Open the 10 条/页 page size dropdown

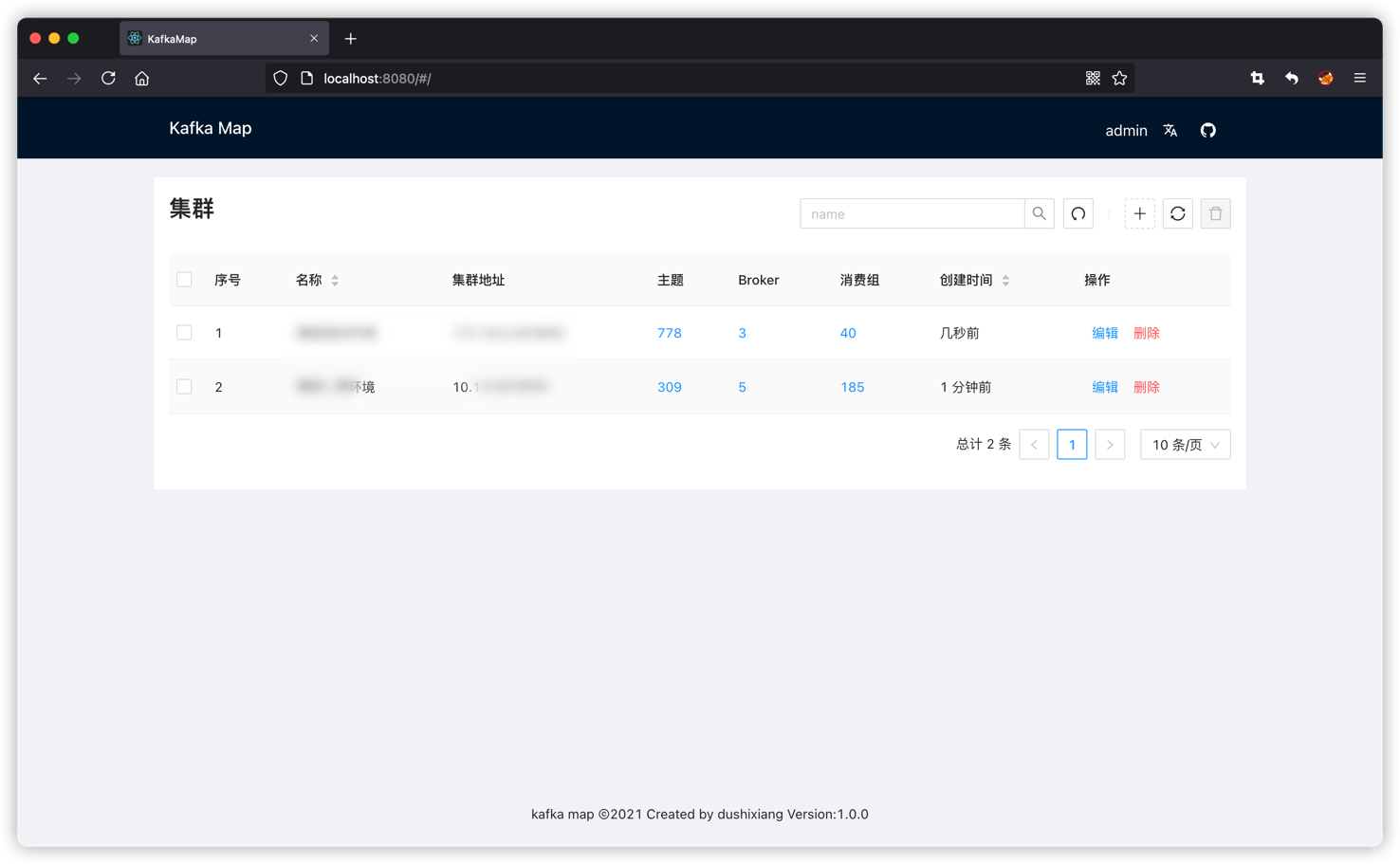coord(1185,444)
